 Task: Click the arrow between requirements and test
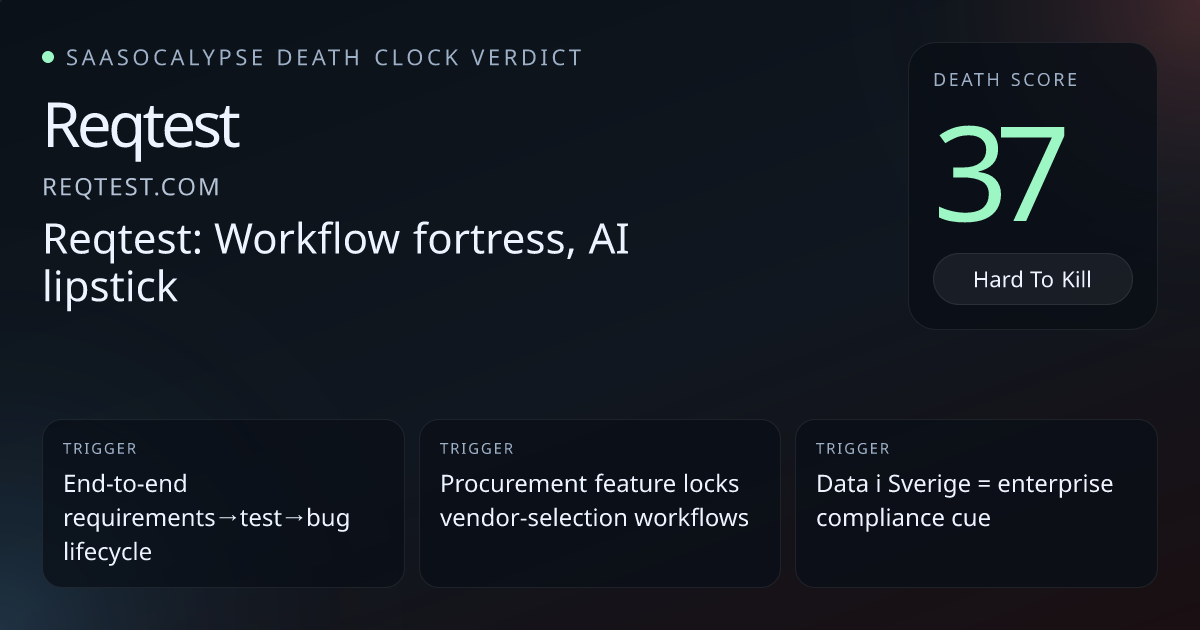tap(227, 518)
